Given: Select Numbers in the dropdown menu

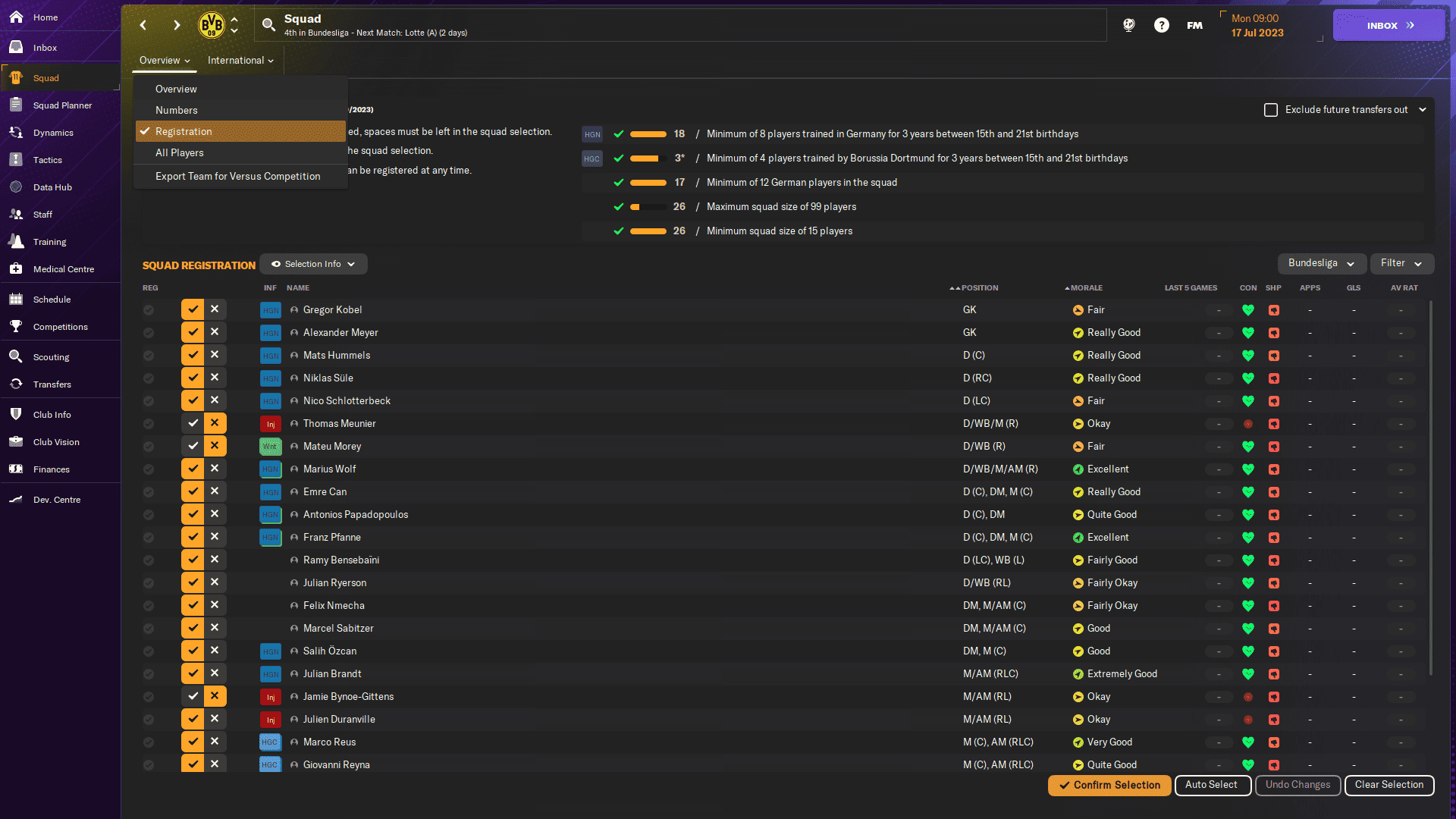Looking at the screenshot, I should click(240, 110).
